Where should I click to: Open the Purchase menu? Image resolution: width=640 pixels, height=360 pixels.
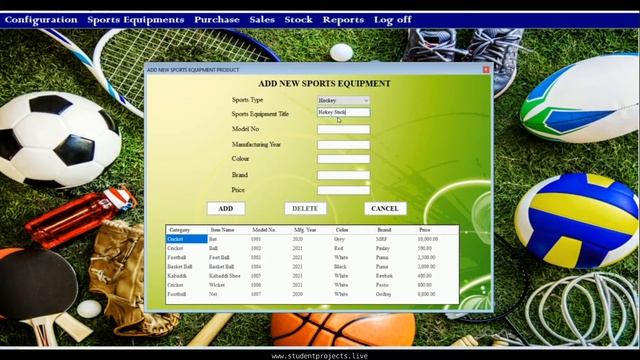[x=217, y=20]
